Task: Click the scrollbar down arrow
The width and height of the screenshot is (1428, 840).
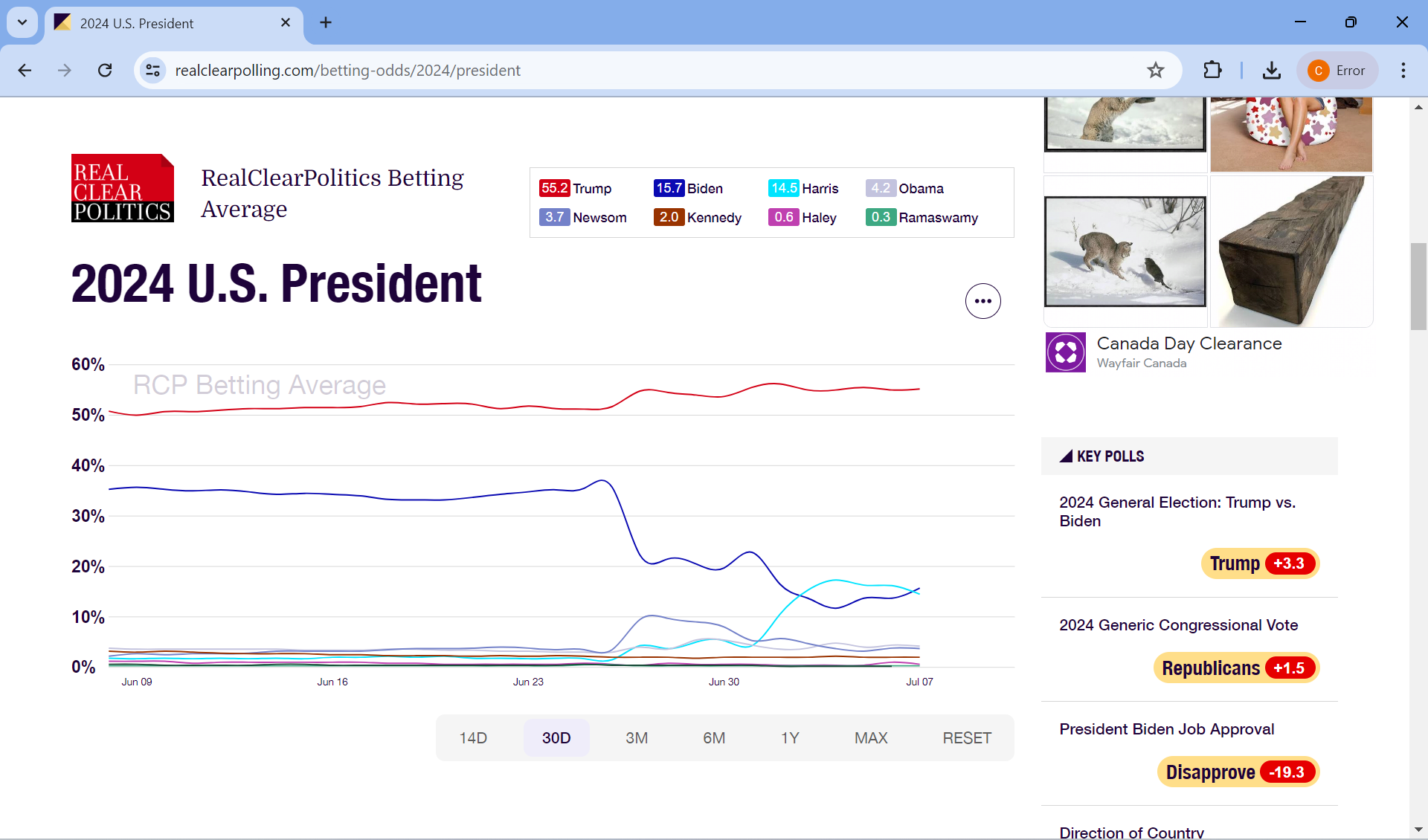Action: 1418,830
